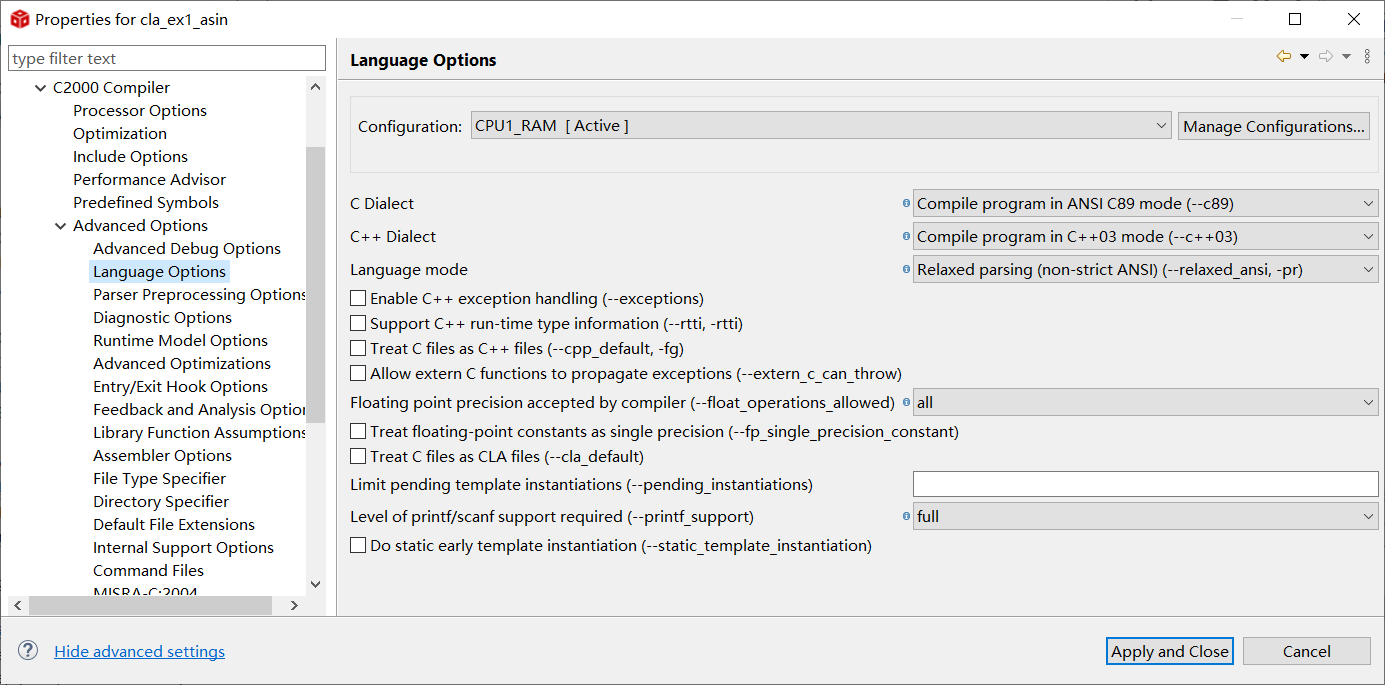The width and height of the screenshot is (1385, 685).
Task: Select Runtime Model Options in tree
Action: (x=180, y=340)
